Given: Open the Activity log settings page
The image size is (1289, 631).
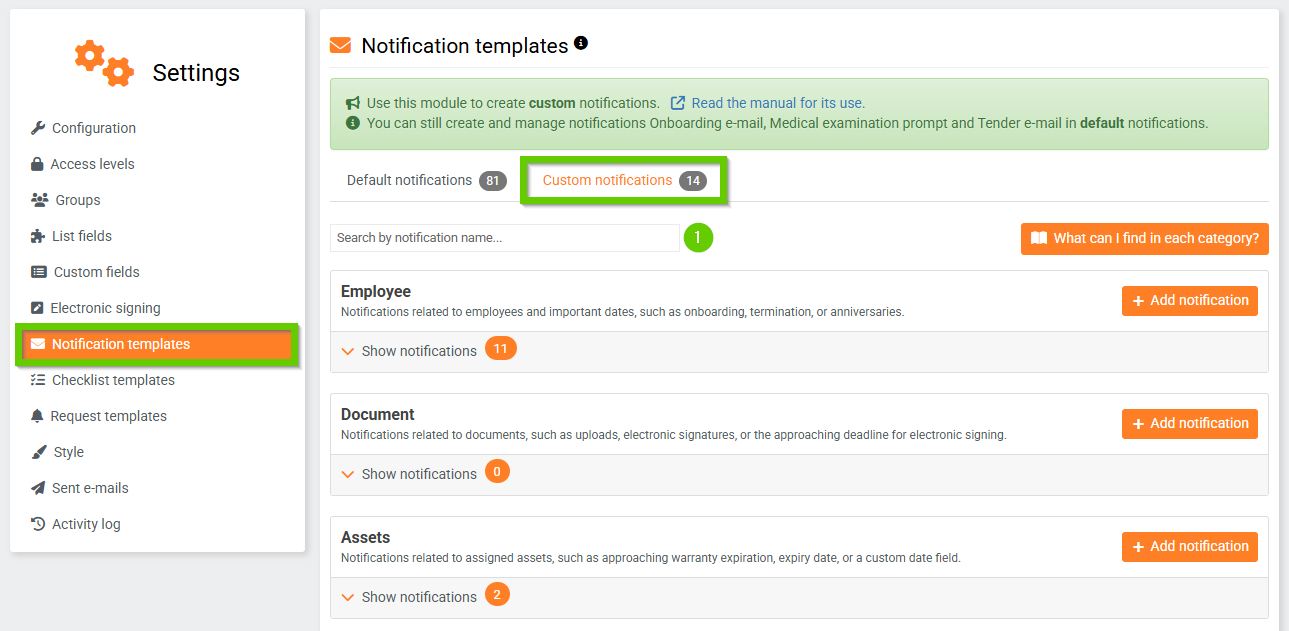Looking at the screenshot, I should point(86,524).
